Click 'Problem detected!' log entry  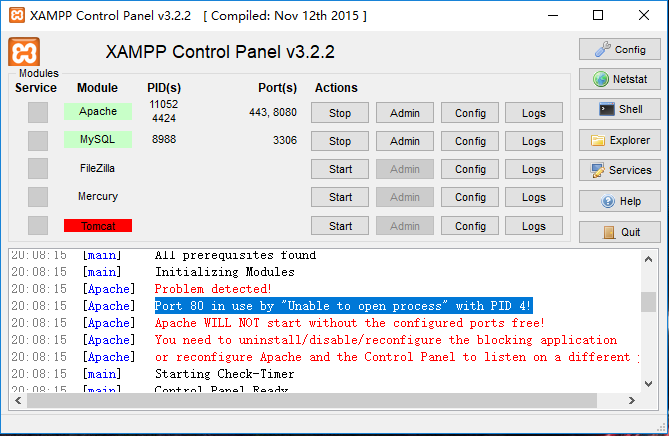tap(213, 289)
